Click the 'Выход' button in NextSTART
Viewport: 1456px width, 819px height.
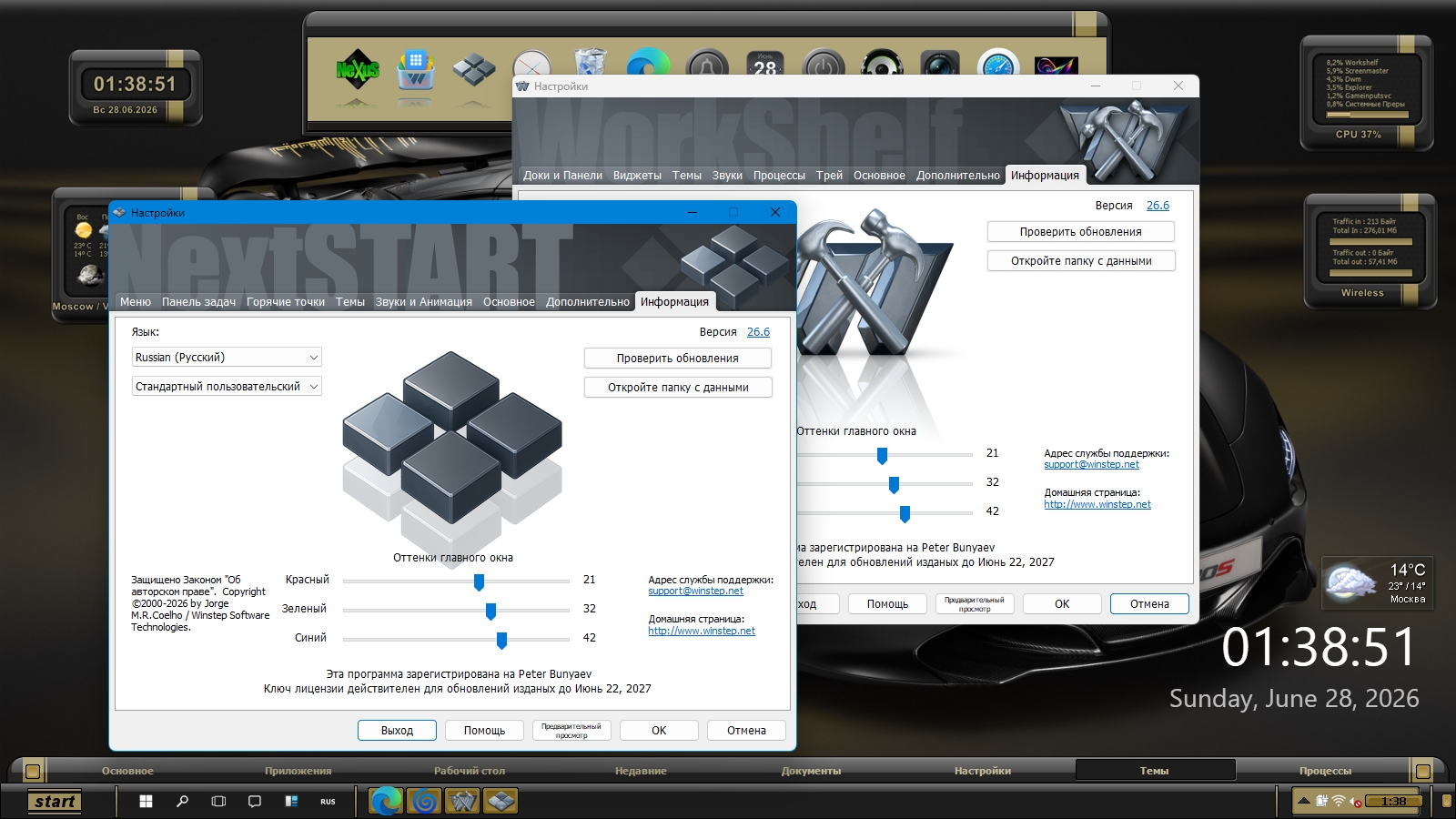point(397,731)
